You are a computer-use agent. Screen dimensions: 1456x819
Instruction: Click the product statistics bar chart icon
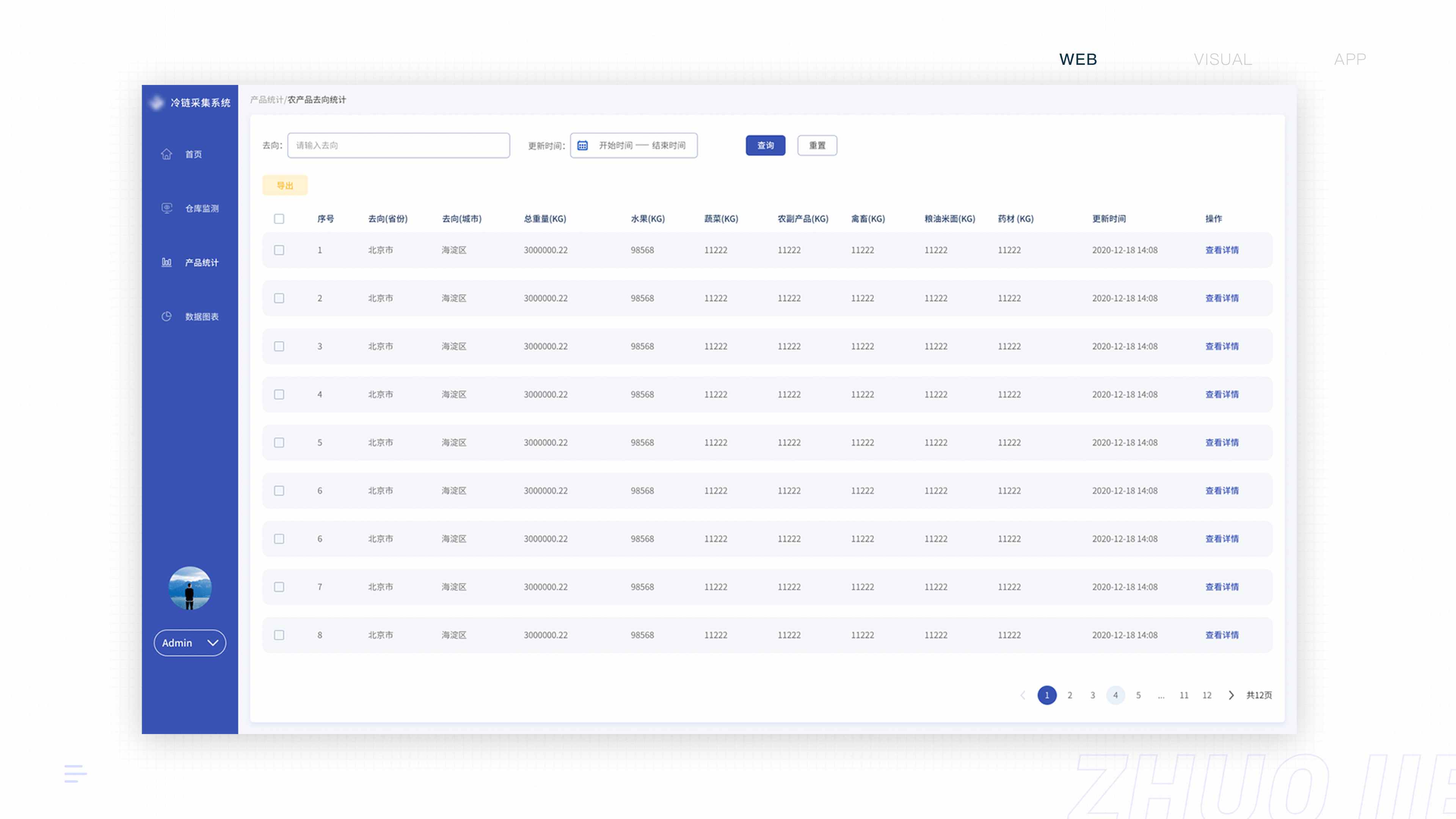pyautogui.click(x=166, y=262)
